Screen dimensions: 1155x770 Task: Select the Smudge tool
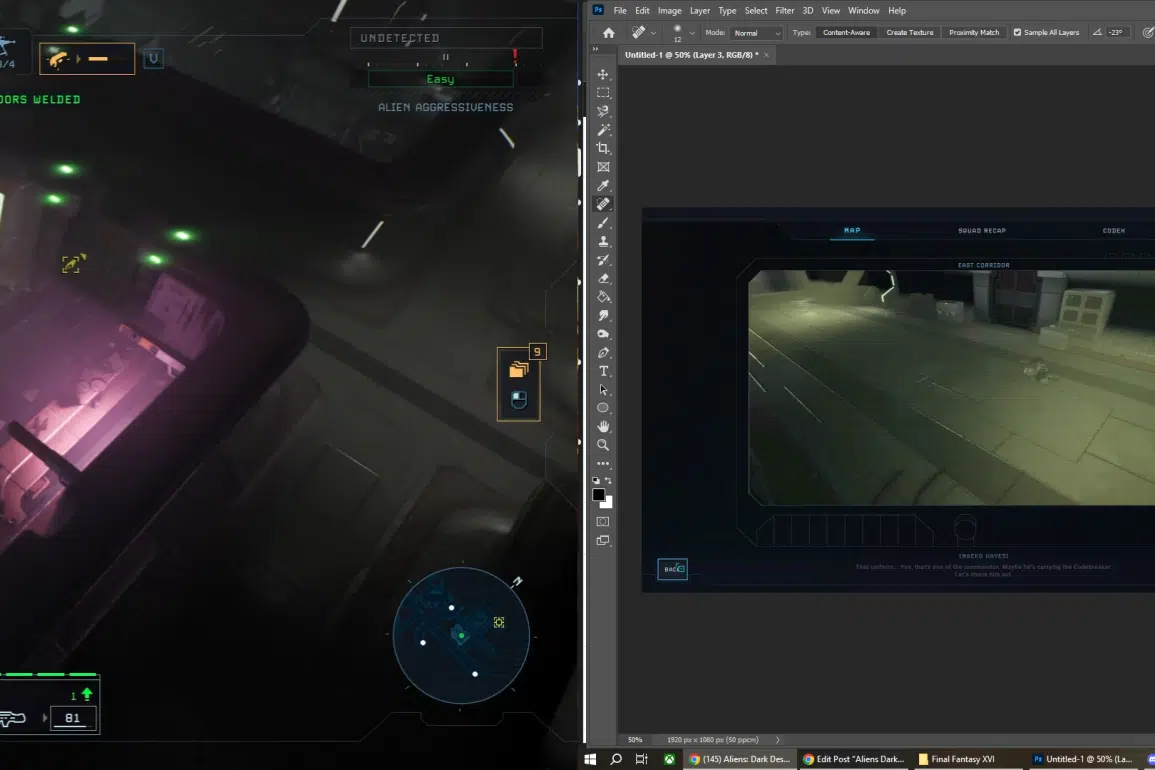[x=603, y=315]
